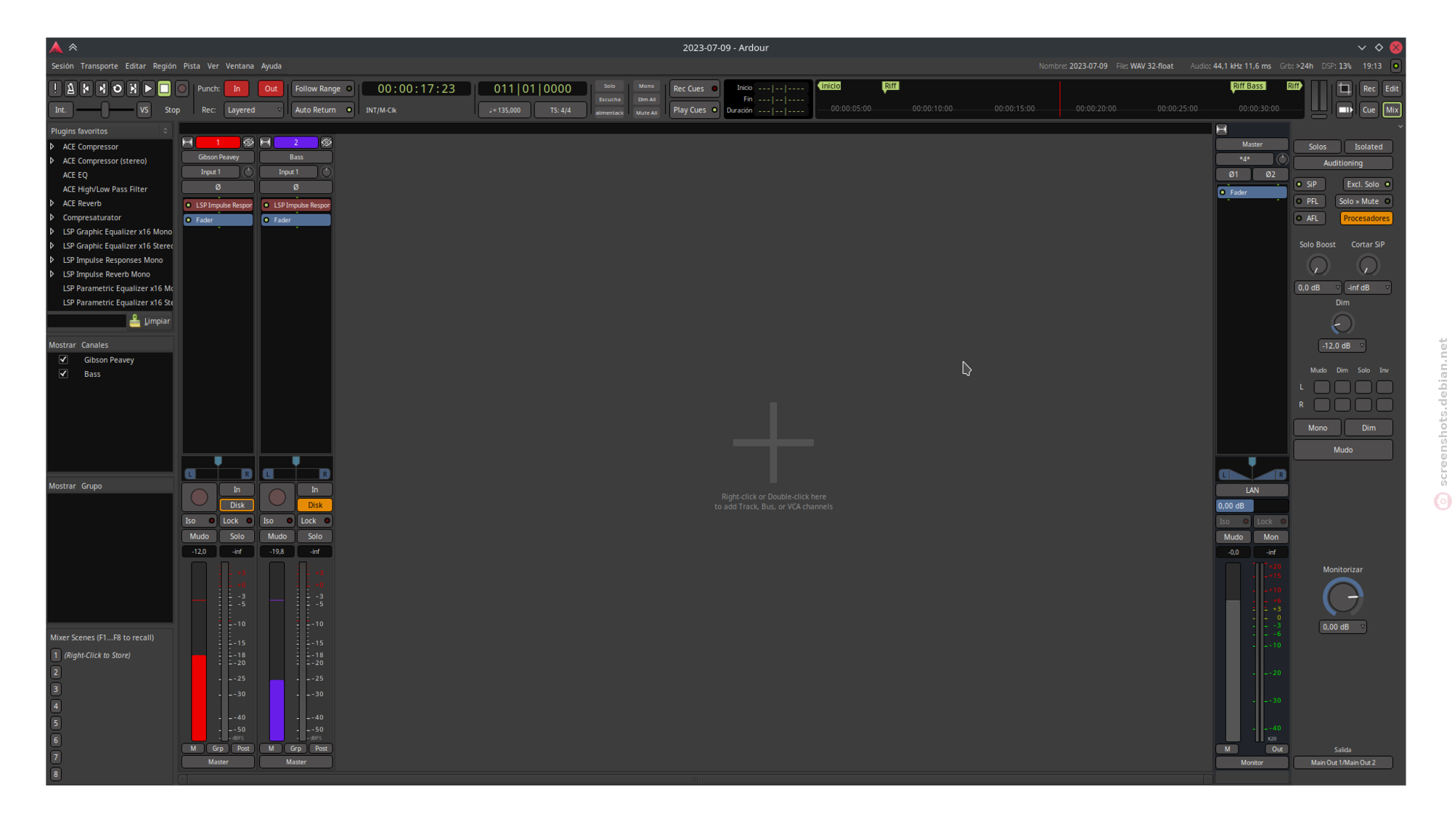The width and height of the screenshot is (1452, 840).
Task: Click Master strip width icon
Action: (1222, 129)
